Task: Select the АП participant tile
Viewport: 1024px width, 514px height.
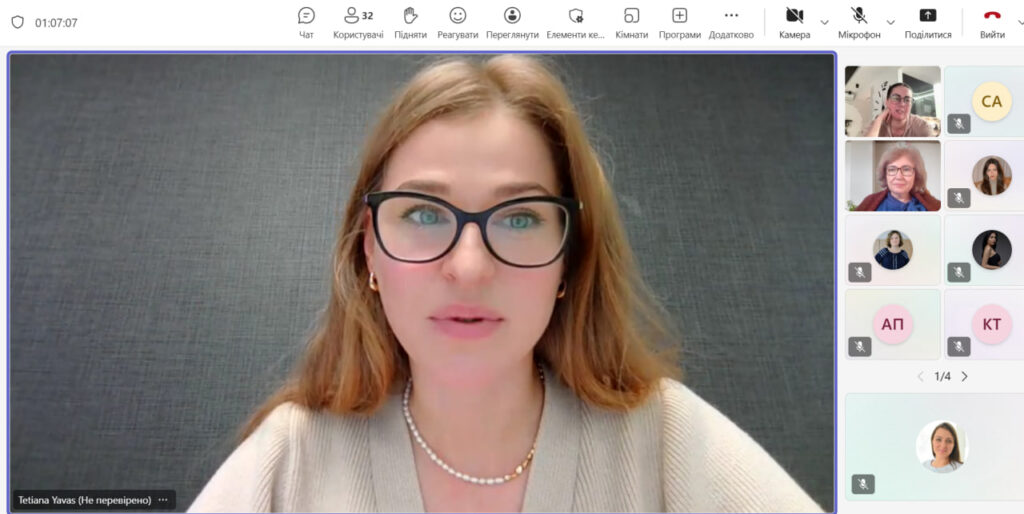Action: (893, 324)
